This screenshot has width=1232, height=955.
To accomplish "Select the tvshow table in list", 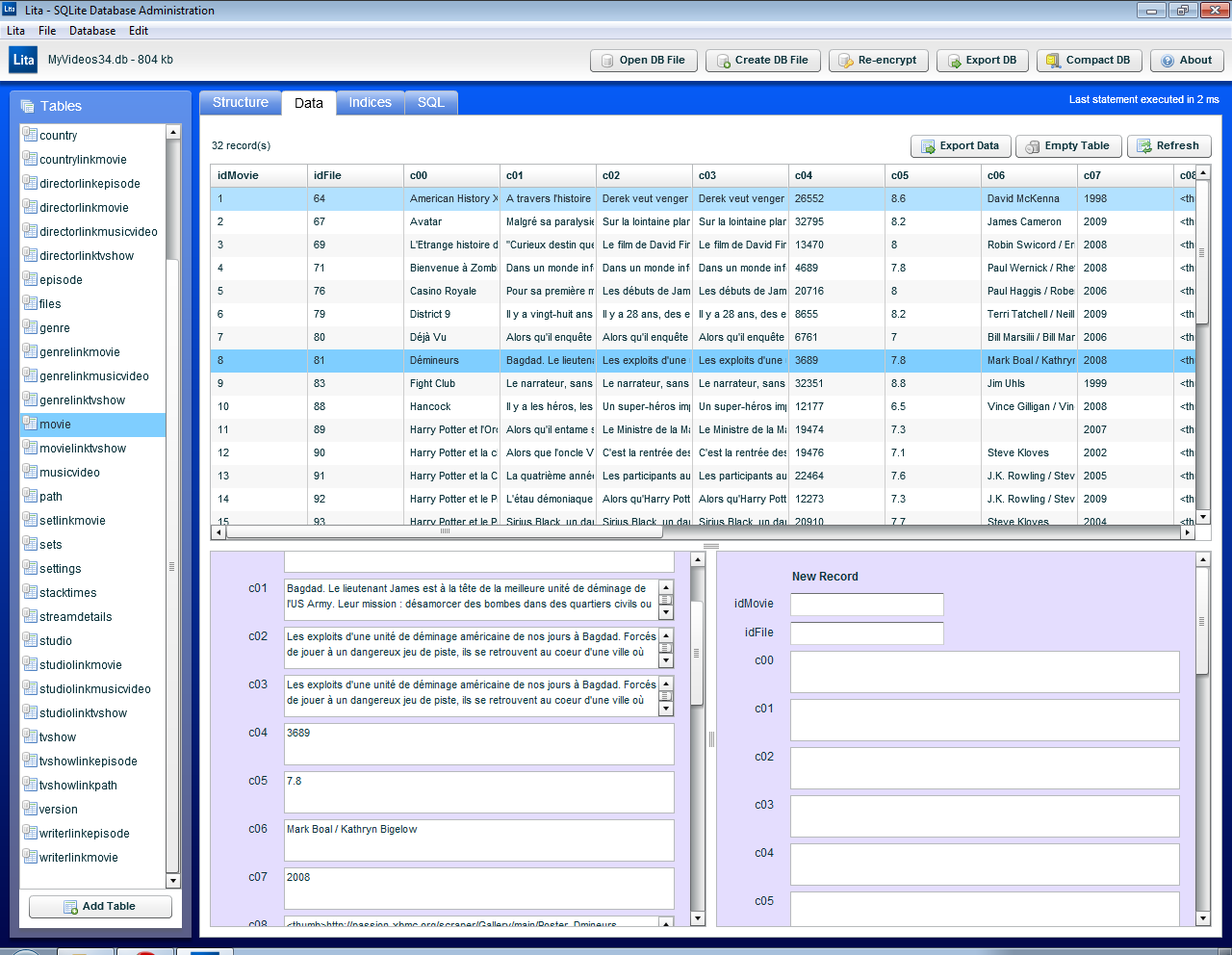I will (x=58, y=737).
